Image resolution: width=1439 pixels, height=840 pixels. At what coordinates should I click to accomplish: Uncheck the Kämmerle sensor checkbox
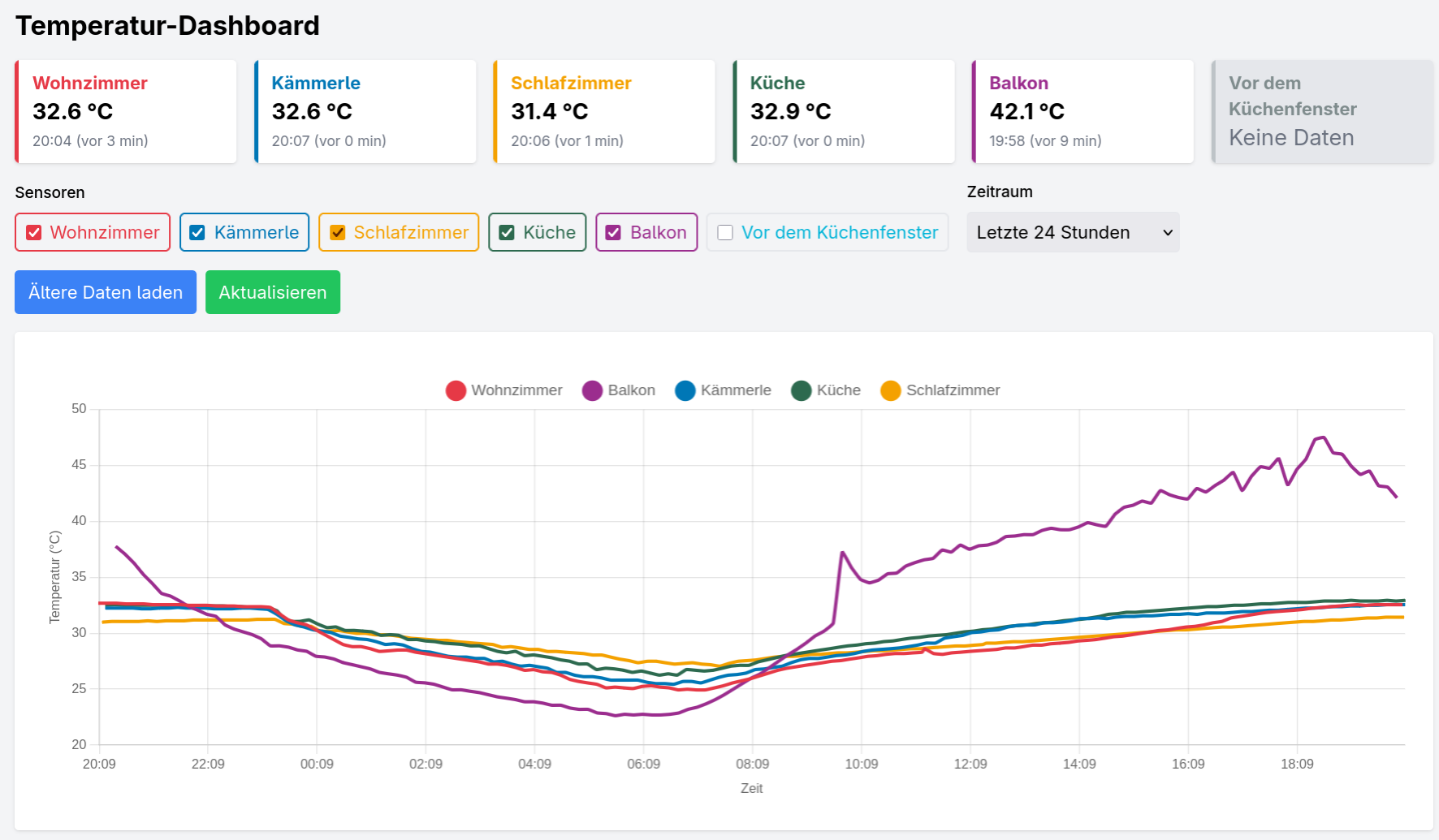[197, 233]
